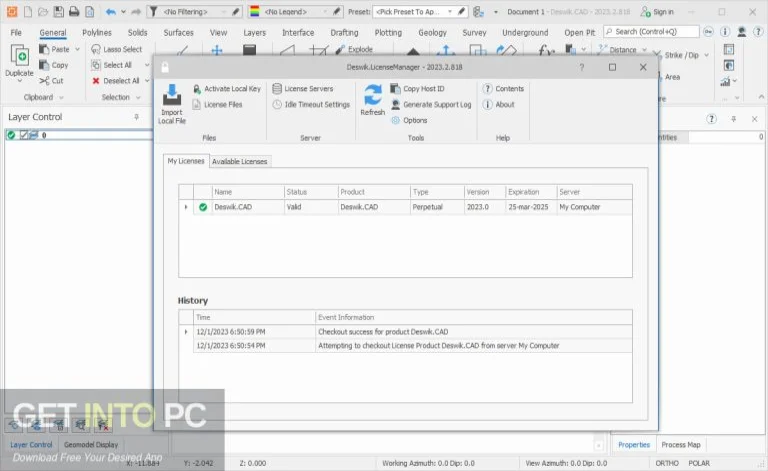Select the Available Licenses tab
This screenshot has height=471, width=768.
click(240, 161)
